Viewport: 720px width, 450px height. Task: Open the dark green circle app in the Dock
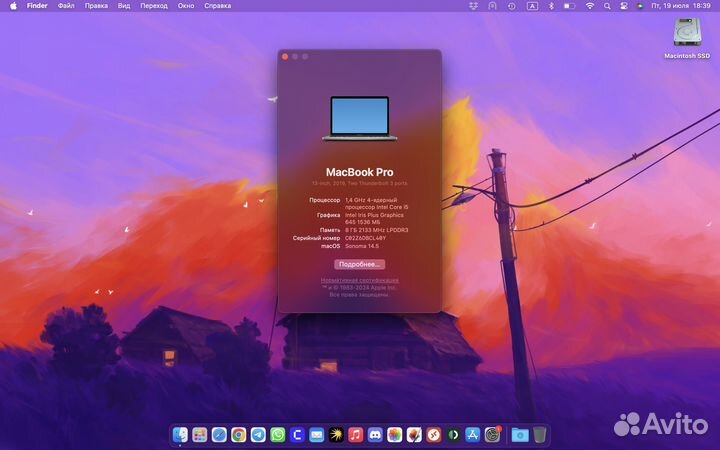[x=453, y=434]
